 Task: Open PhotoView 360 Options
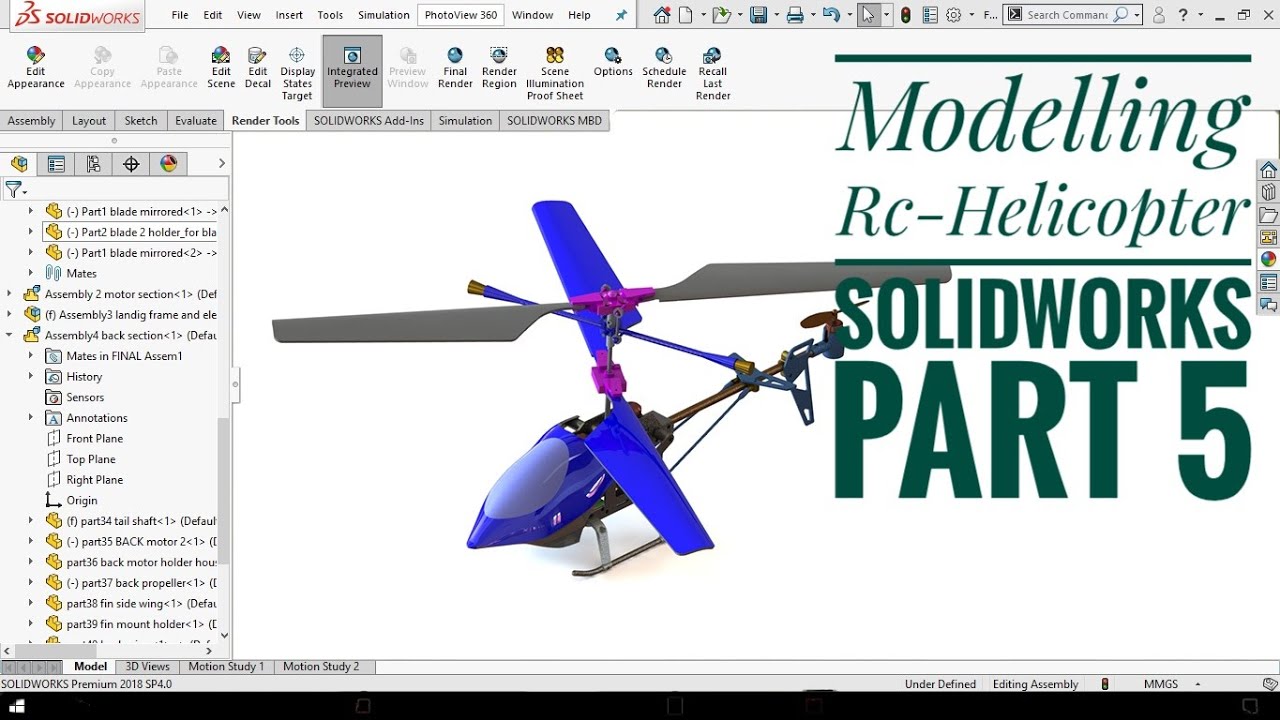pyautogui.click(x=613, y=63)
